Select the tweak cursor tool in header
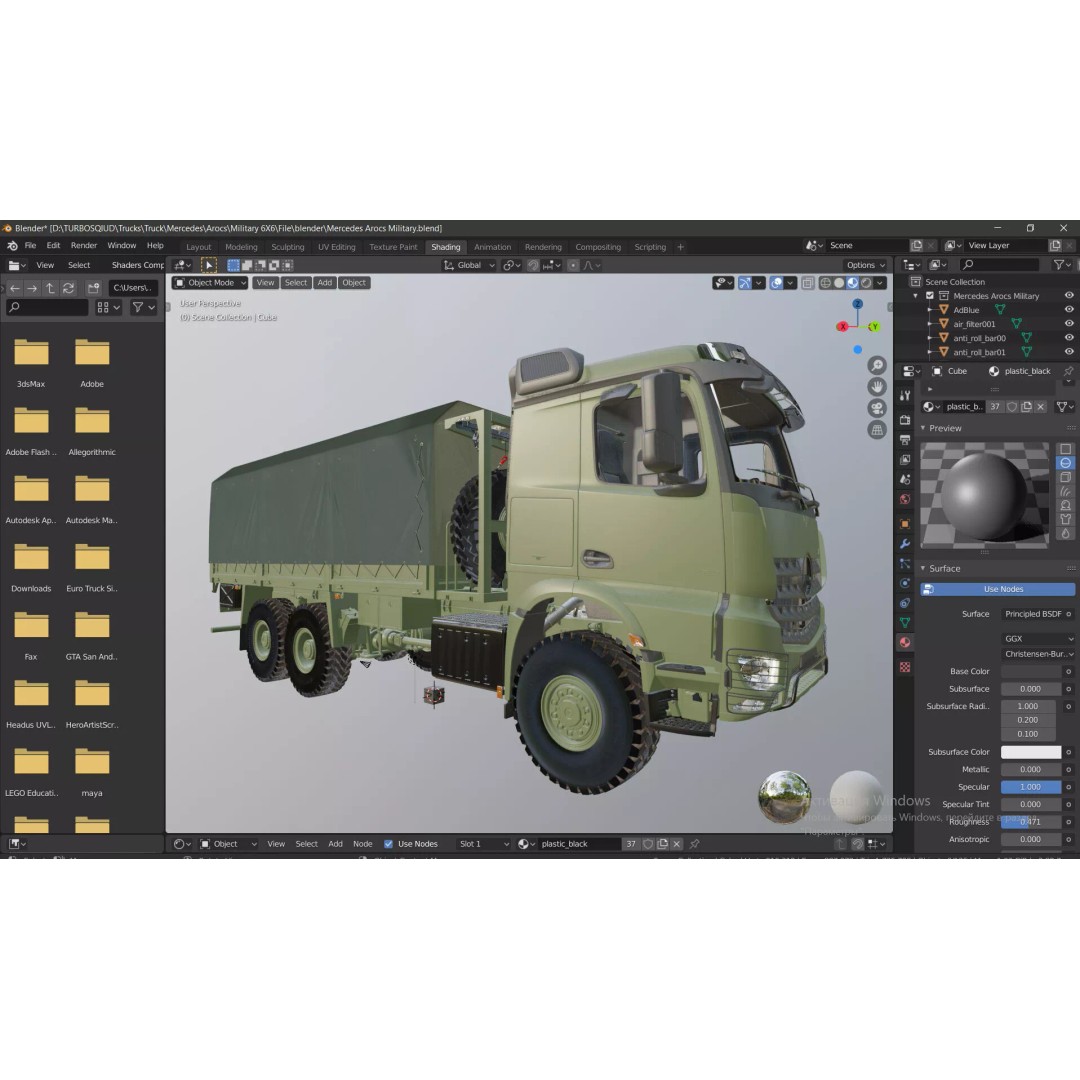The height and width of the screenshot is (1080, 1080). (209, 265)
